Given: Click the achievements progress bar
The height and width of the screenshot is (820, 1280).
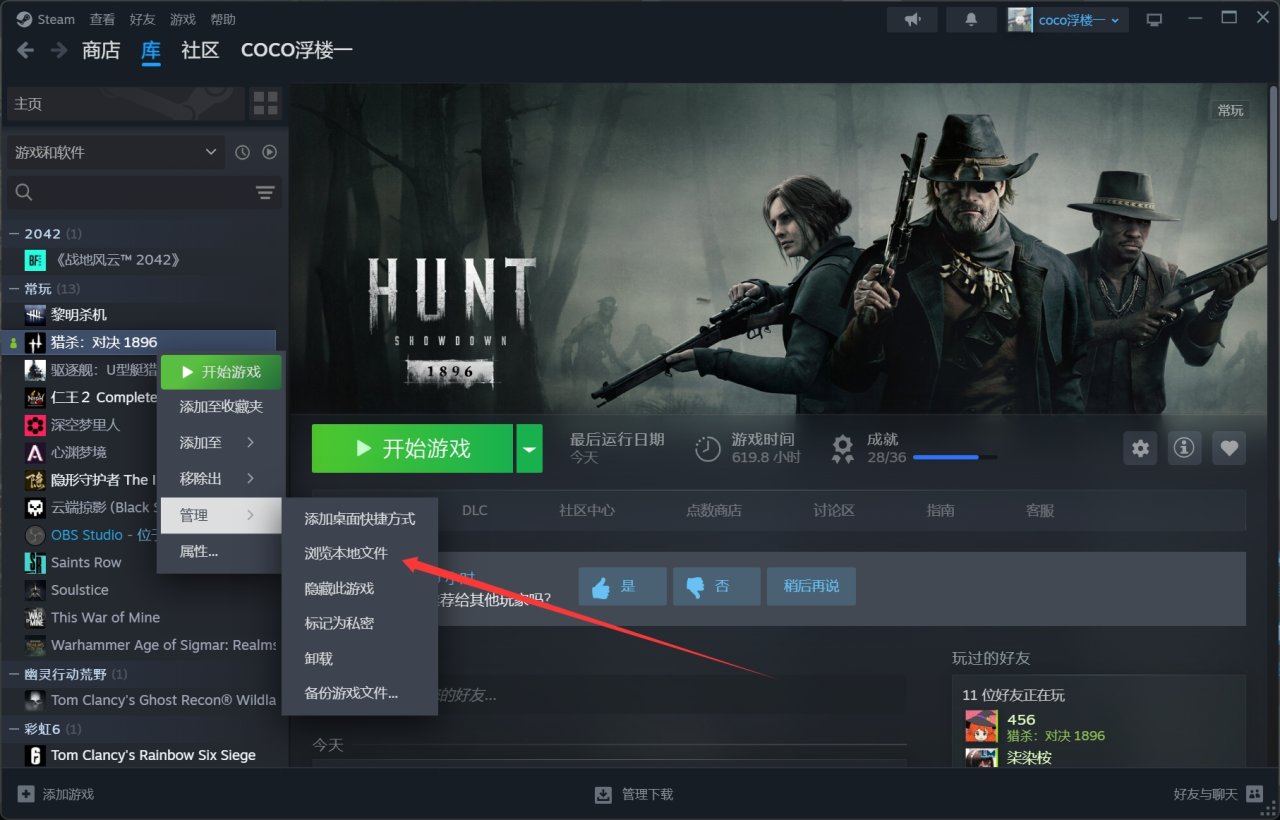Looking at the screenshot, I should (955, 457).
